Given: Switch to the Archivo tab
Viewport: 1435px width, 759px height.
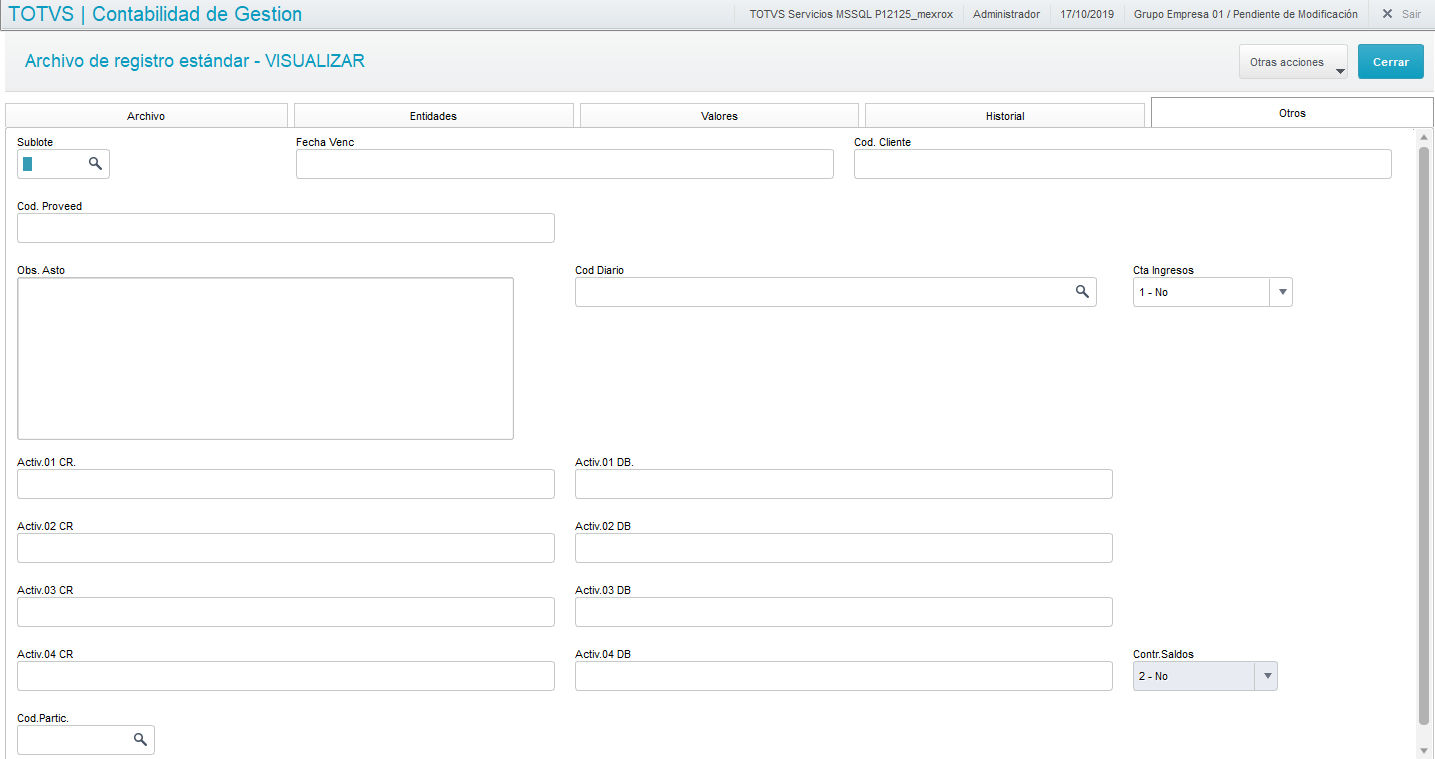Looking at the screenshot, I should (x=146, y=116).
